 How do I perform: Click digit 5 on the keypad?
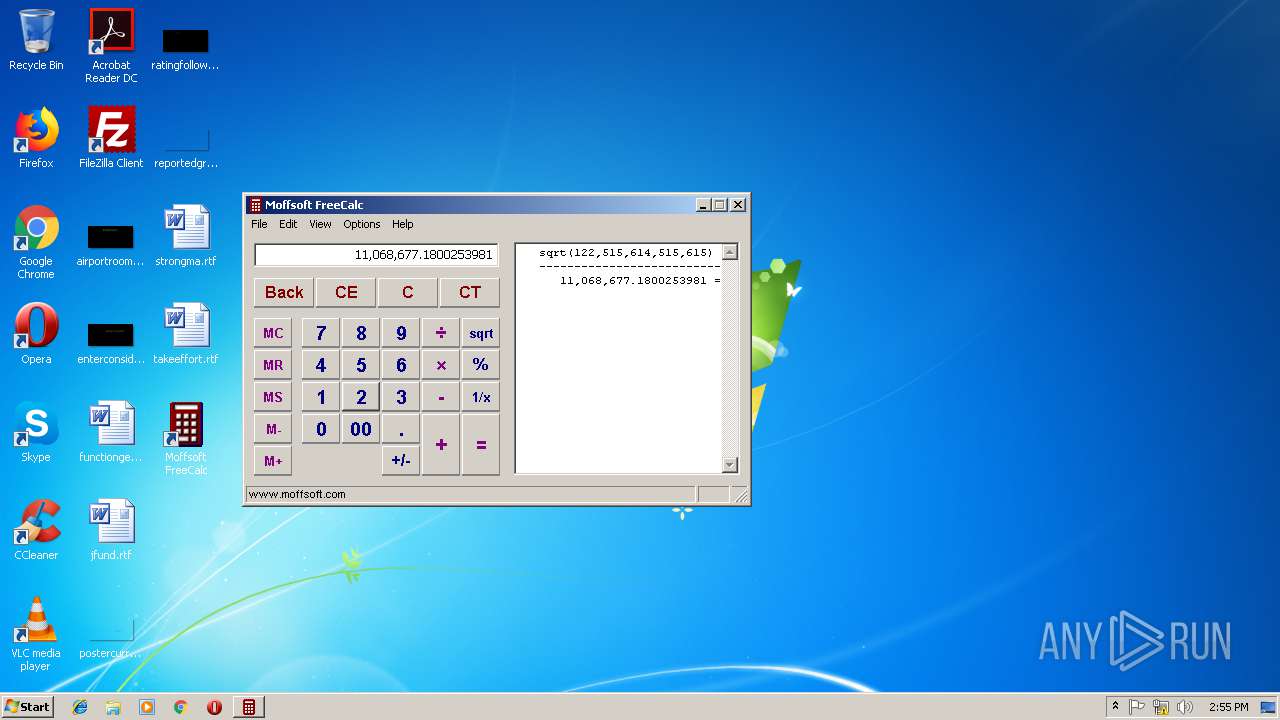[361, 365]
